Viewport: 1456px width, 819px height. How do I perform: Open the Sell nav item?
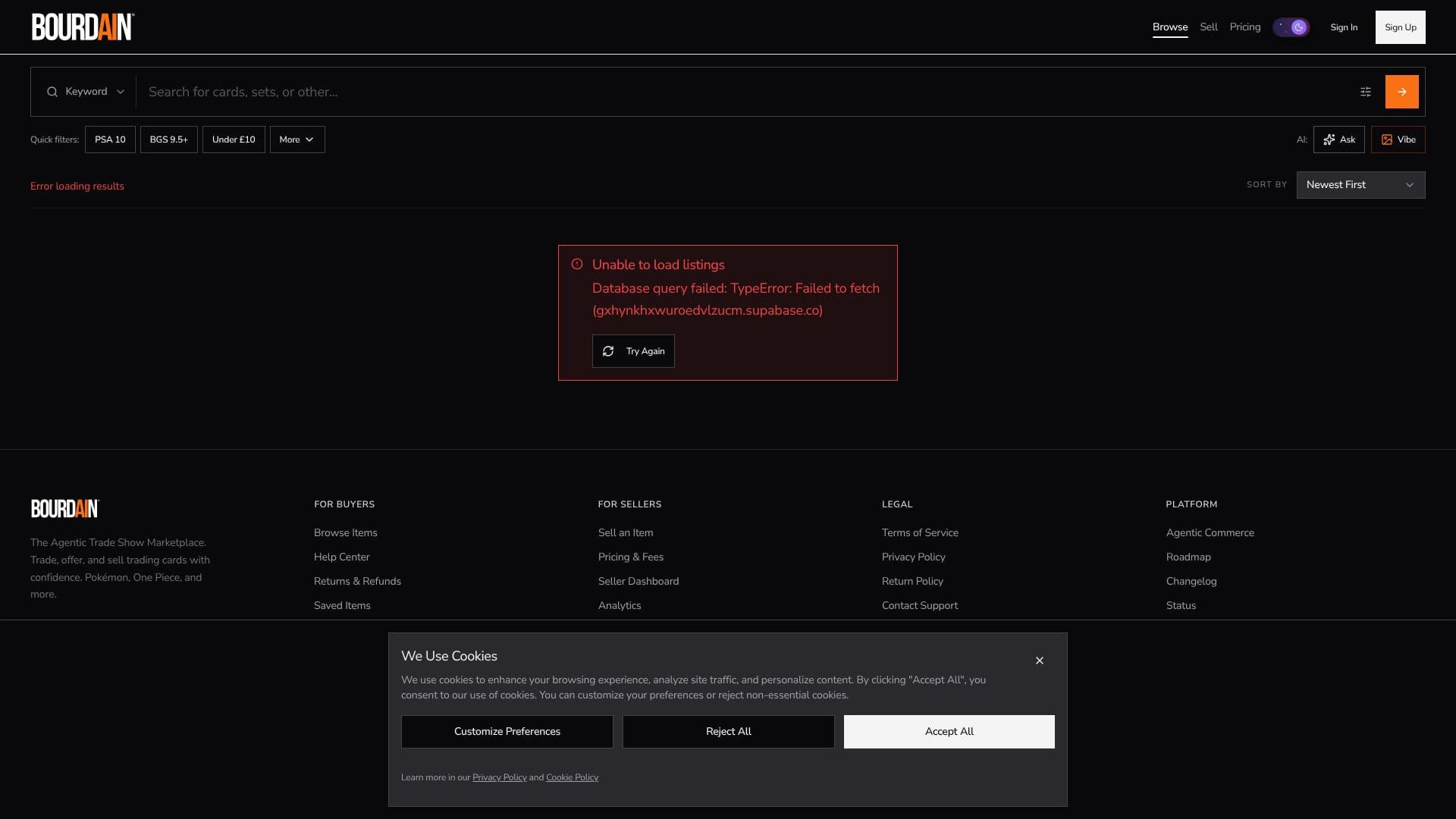(x=1209, y=27)
